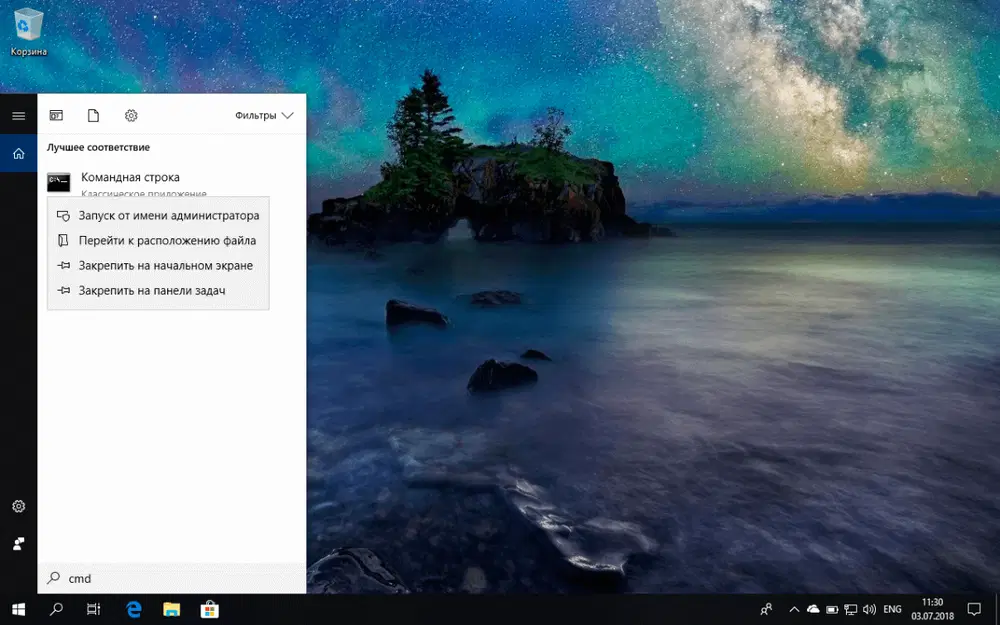Open the Фильтры dropdown
This screenshot has width=1000, height=625.
pyautogui.click(x=262, y=115)
